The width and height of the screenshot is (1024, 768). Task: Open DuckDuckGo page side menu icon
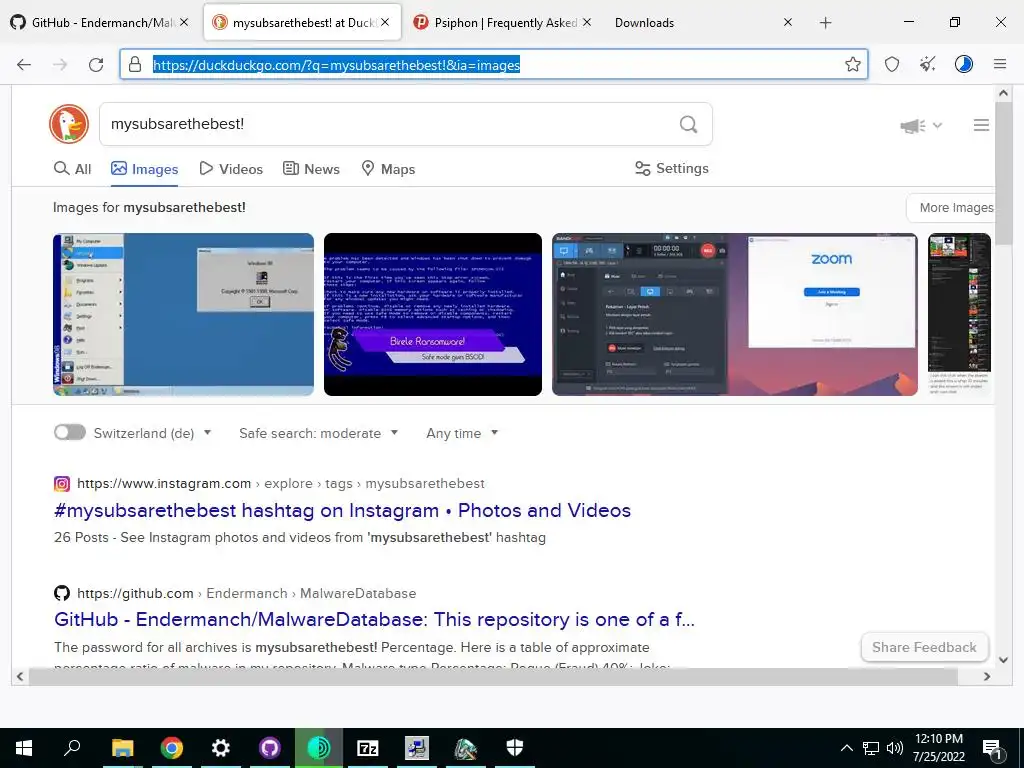pyautogui.click(x=981, y=125)
